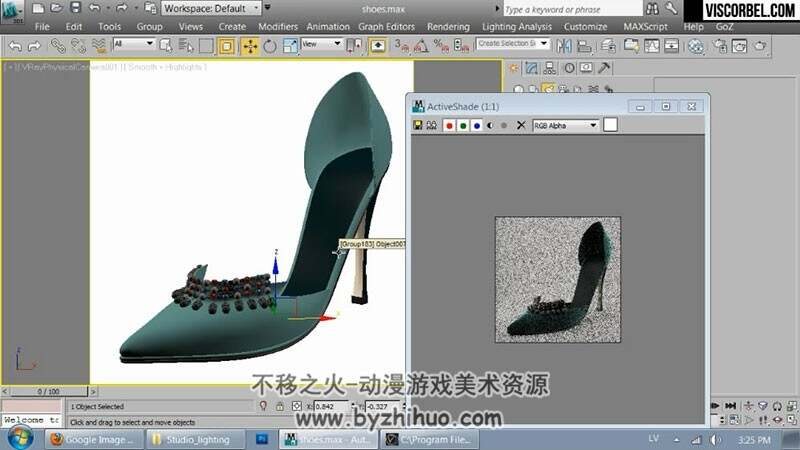Open the Manage Layers icon
The width and height of the screenshot is (800, 450).
pyautogui.click(x=608, y=46)
